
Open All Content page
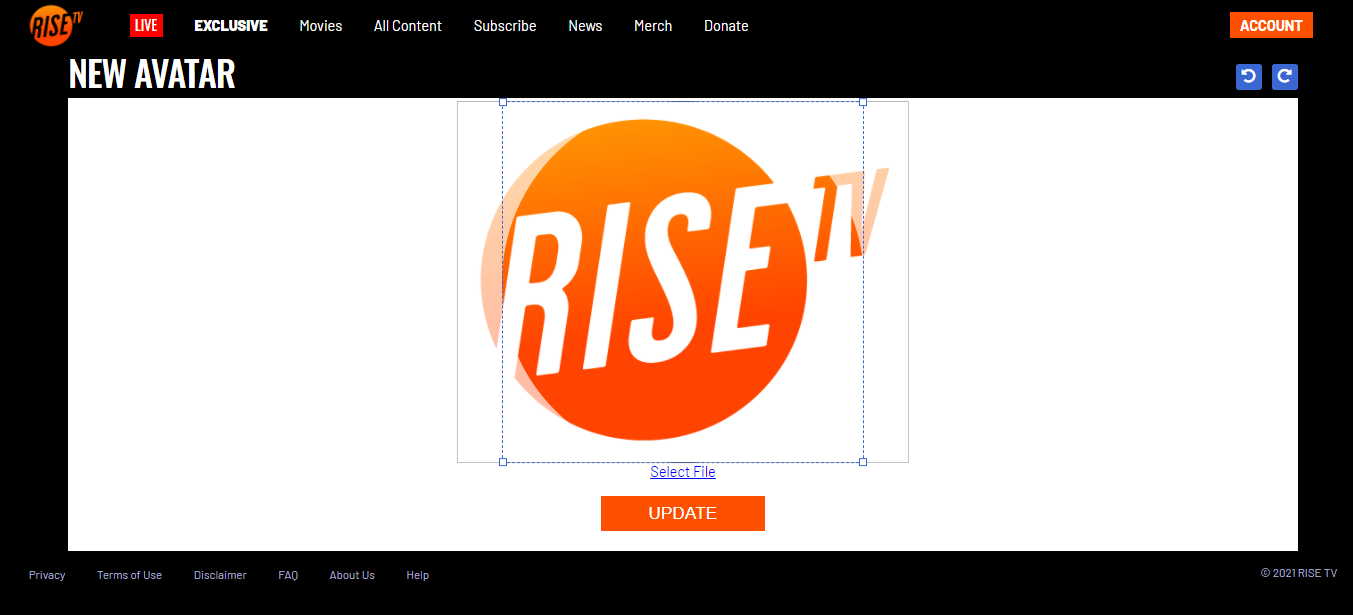[408, 26]
